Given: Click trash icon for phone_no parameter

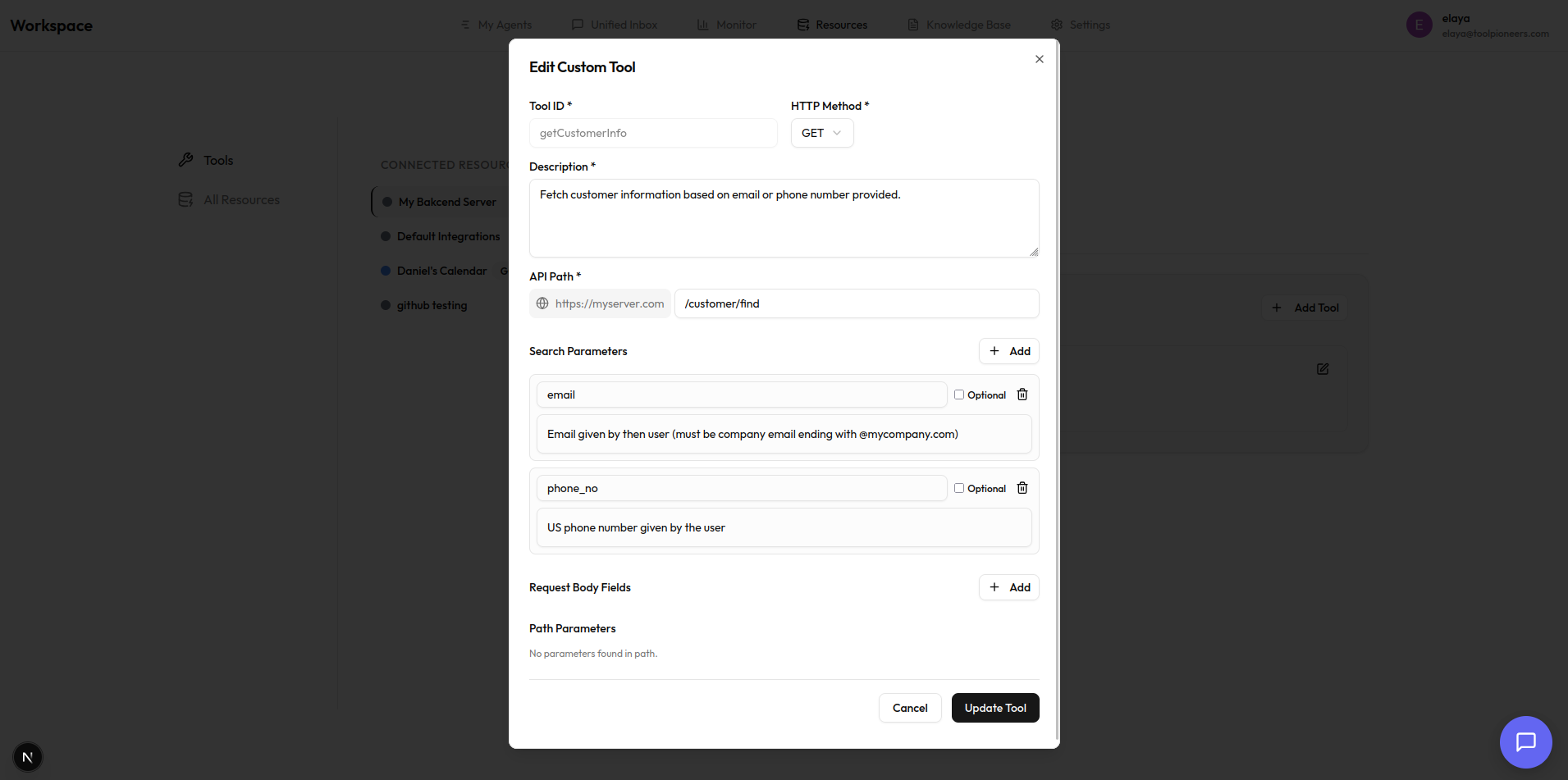Looking at the screenshot, I should pos(1022,488).
